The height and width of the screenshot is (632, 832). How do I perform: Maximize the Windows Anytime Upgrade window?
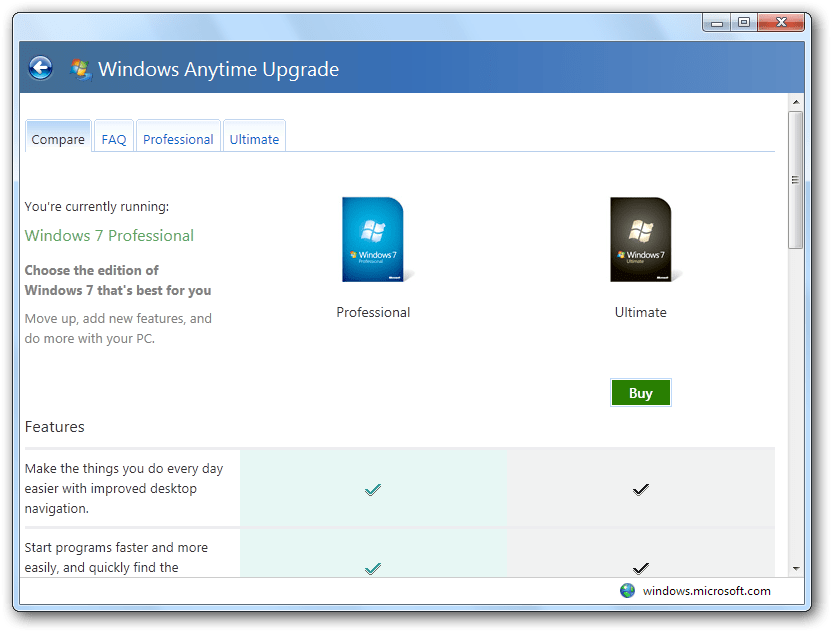[744, 22]
